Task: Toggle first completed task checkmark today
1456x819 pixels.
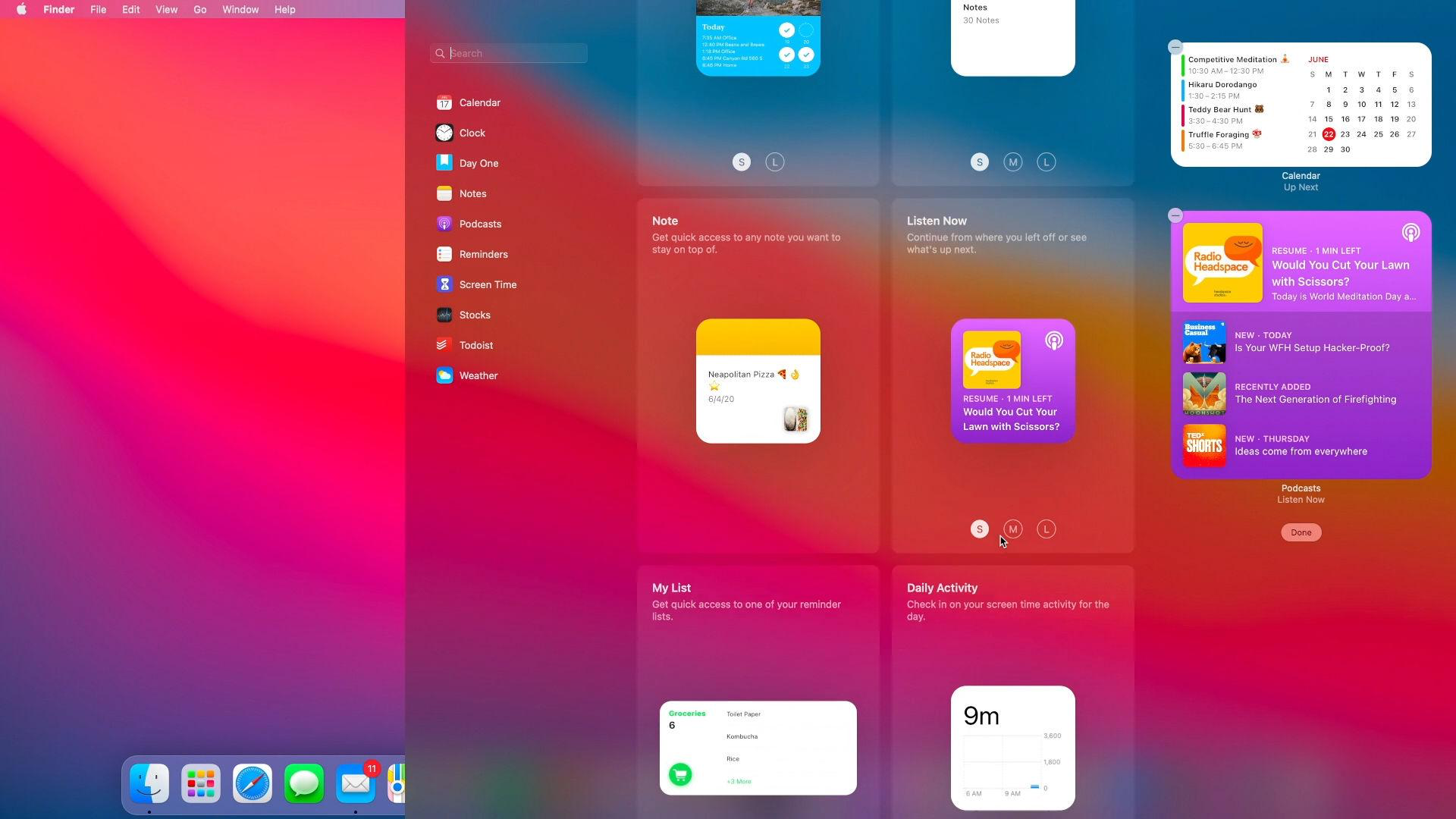Action: click(x=787, y=30)
